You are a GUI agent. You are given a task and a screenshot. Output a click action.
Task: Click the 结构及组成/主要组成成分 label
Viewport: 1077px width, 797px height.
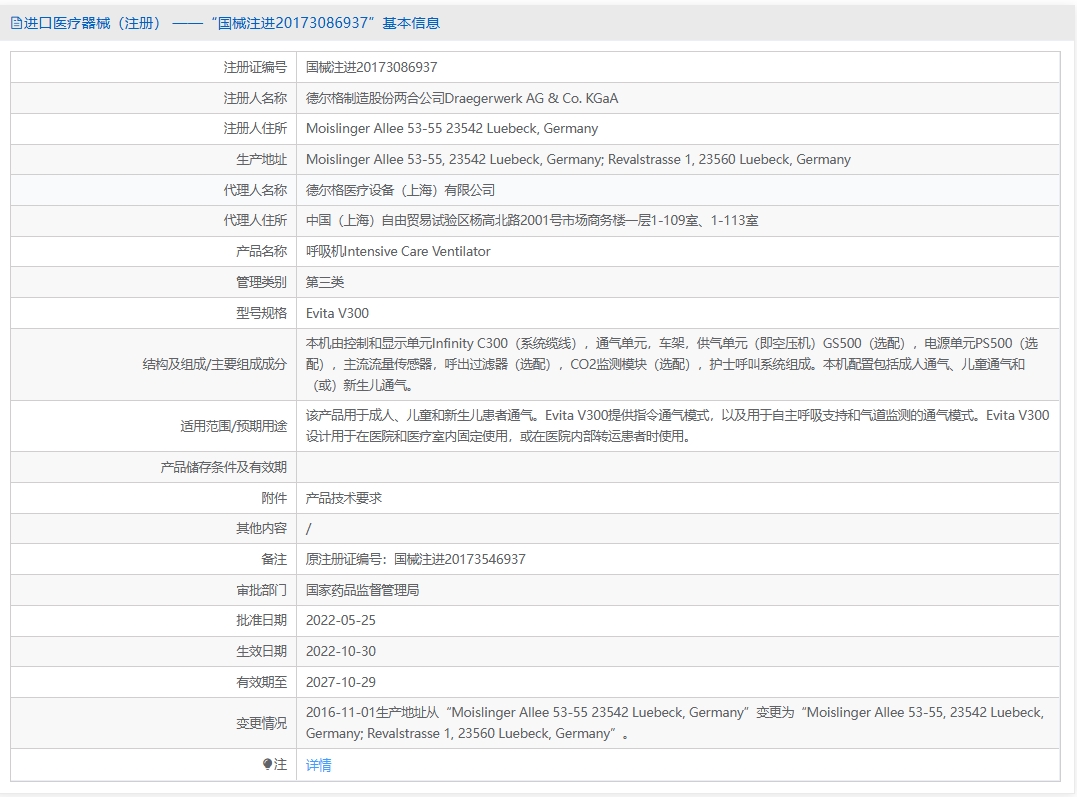(214, 364)
